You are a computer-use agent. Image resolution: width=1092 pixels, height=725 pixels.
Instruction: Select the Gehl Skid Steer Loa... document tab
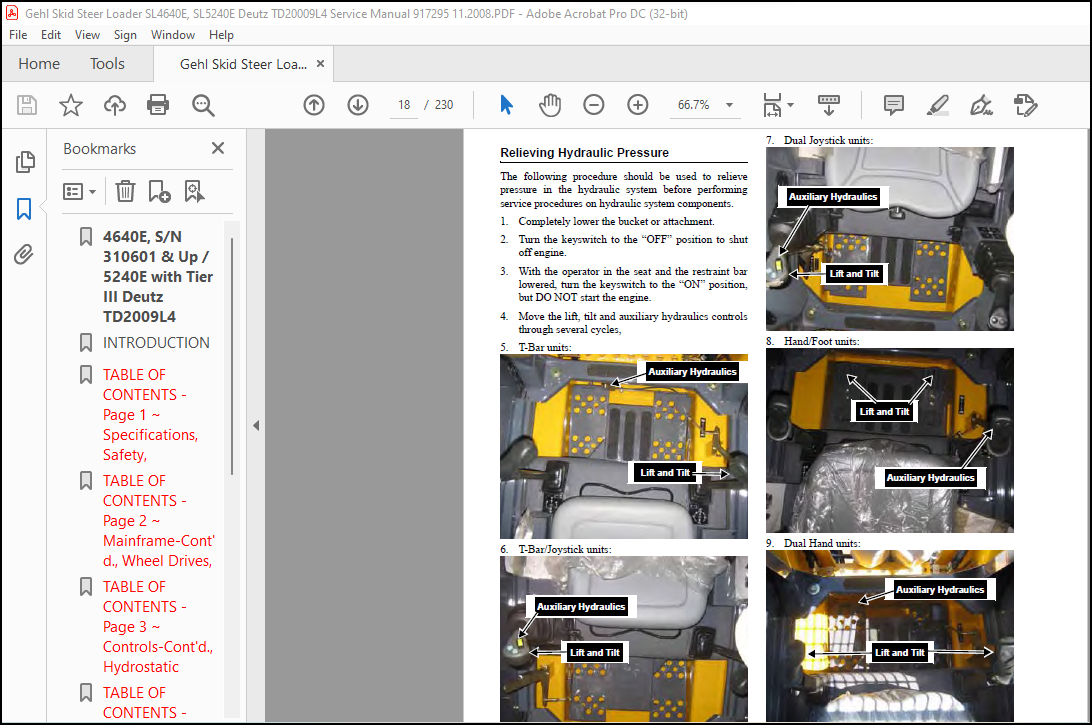(x=243, y=64)
